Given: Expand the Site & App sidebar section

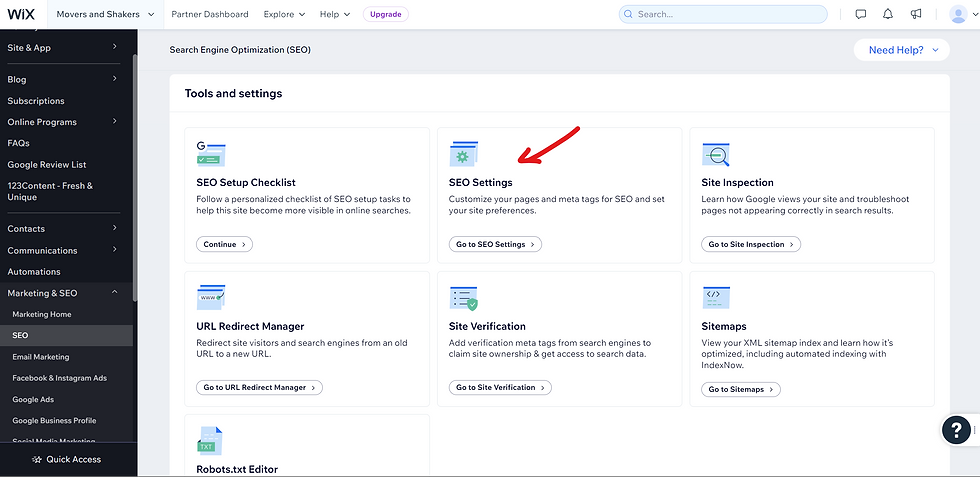Looking at the screenshot, I should [115, 47].
